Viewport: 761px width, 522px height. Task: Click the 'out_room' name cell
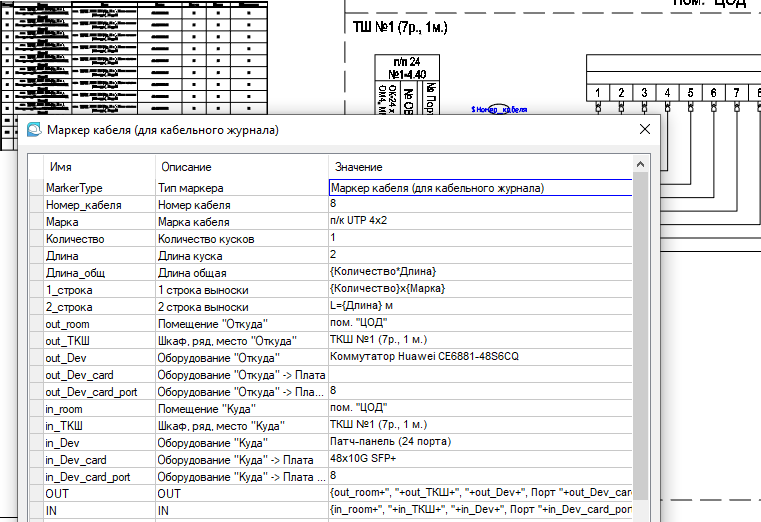[99, 324]
